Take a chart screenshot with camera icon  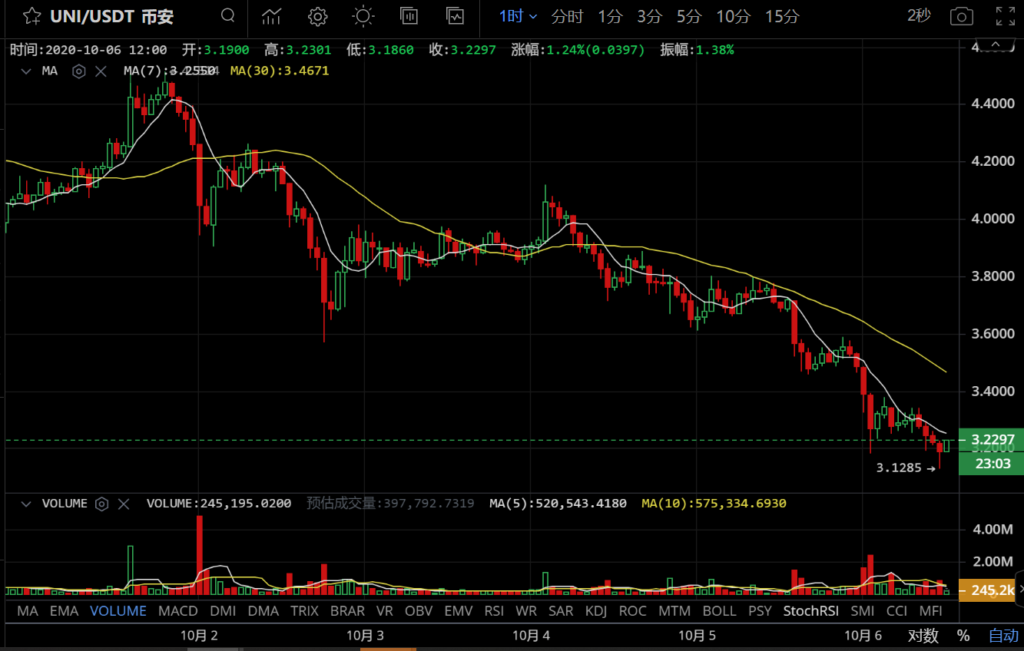click(961, 16)
